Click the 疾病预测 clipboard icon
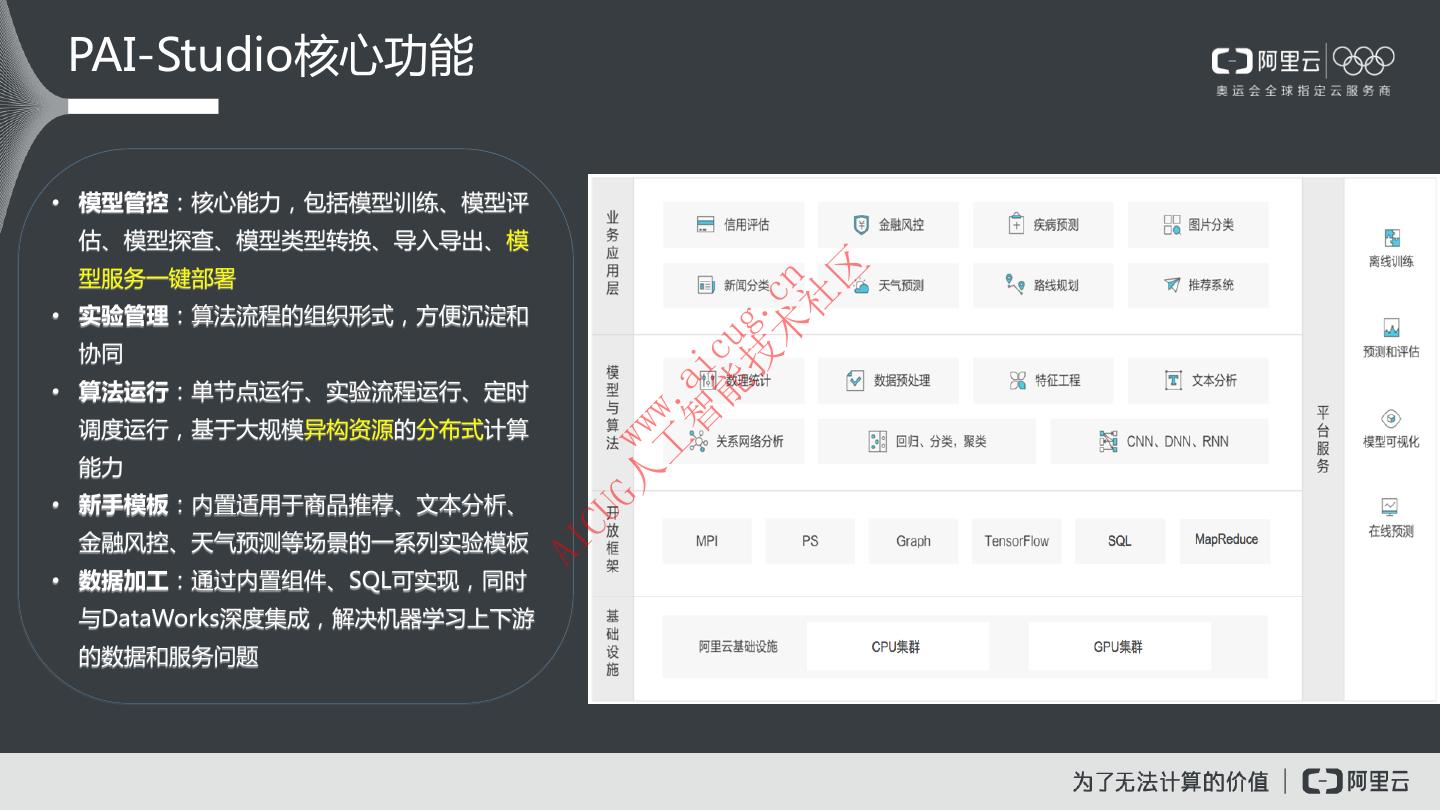 pos(1016,224)
